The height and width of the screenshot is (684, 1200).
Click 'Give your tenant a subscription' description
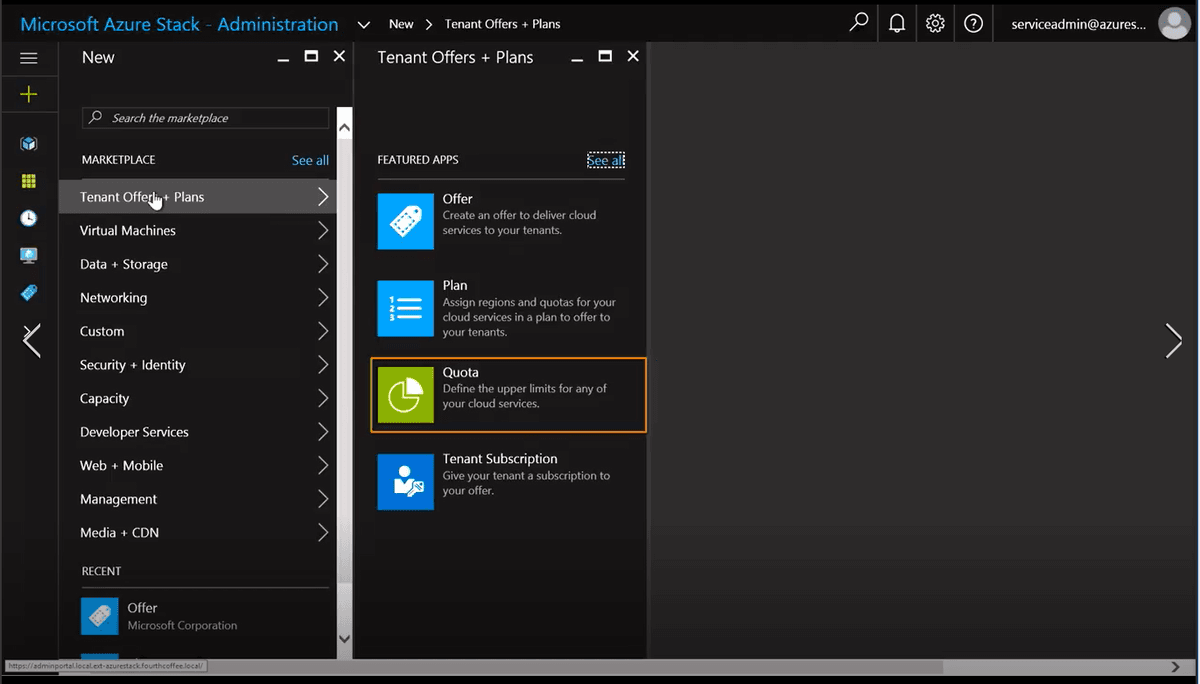point(526,483)
